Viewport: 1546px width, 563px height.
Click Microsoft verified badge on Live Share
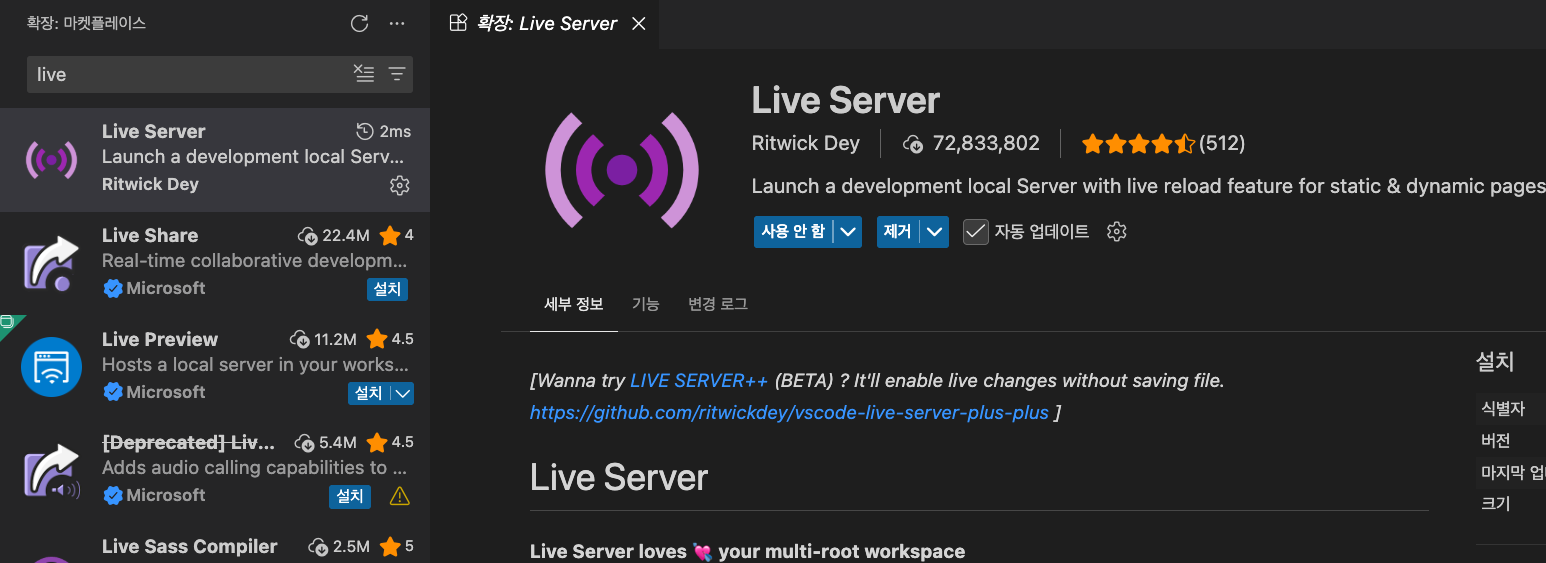pyautogui.click(x=113, y=288)
